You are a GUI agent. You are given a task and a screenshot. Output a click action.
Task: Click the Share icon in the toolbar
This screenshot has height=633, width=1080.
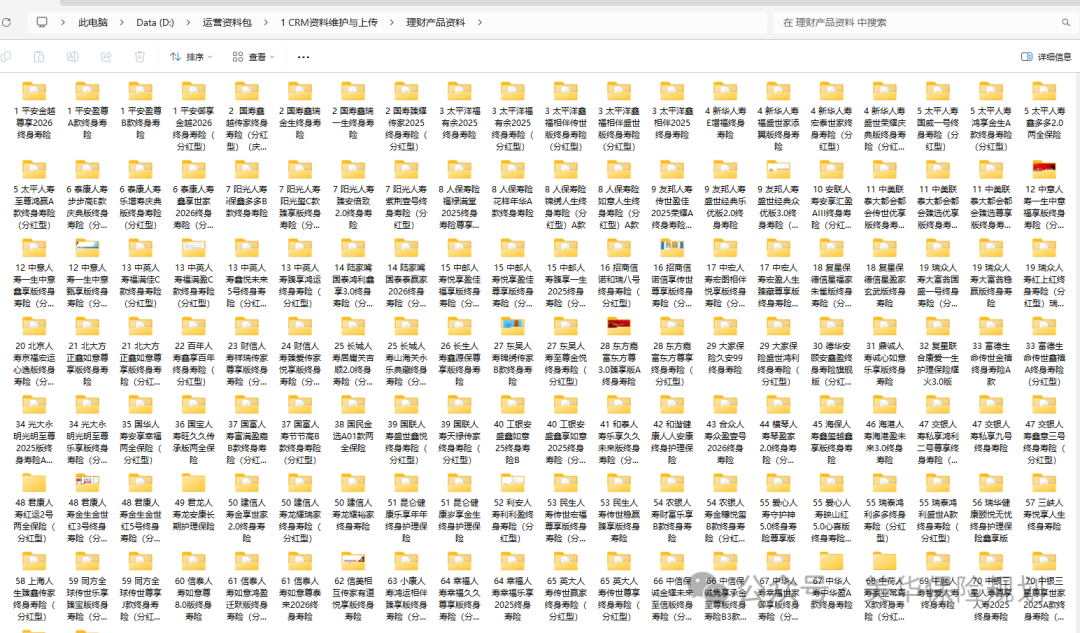[106, 56]
